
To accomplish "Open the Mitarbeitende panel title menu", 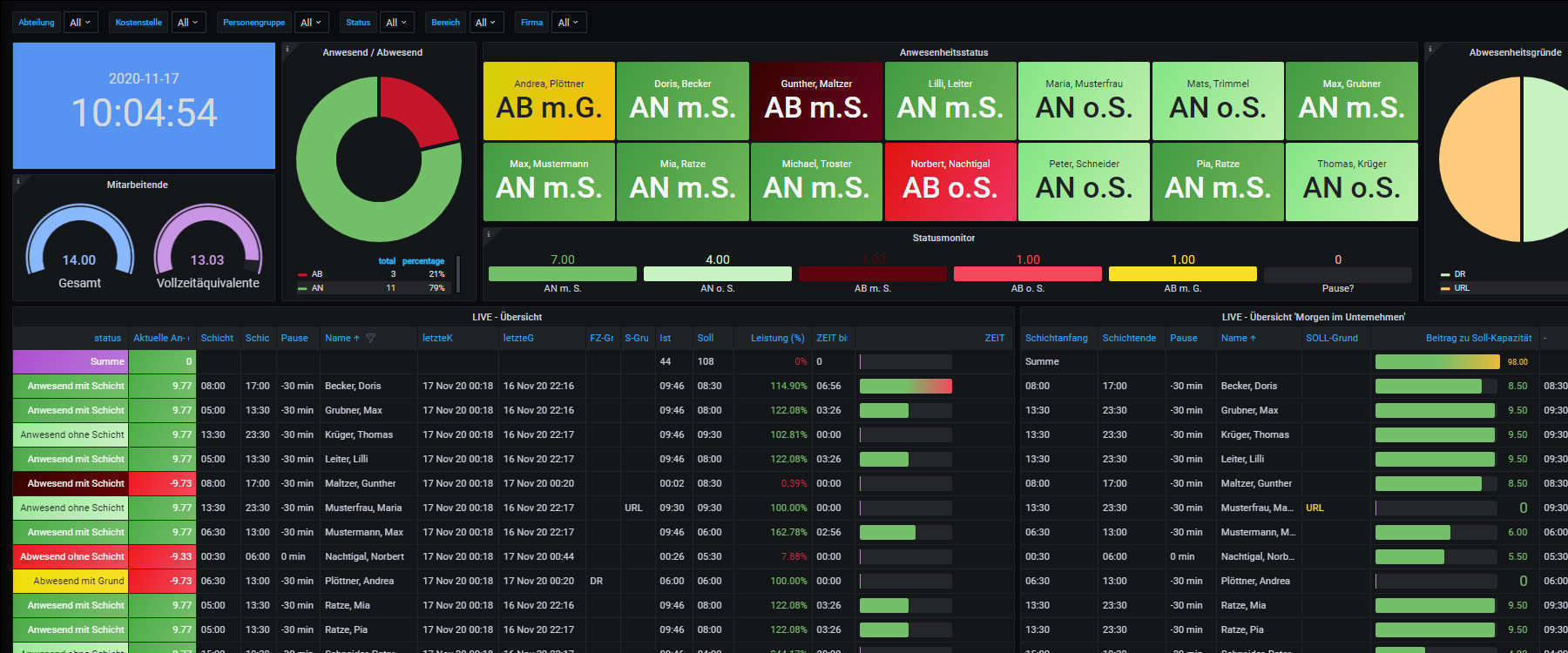I will tap(138, 185).
